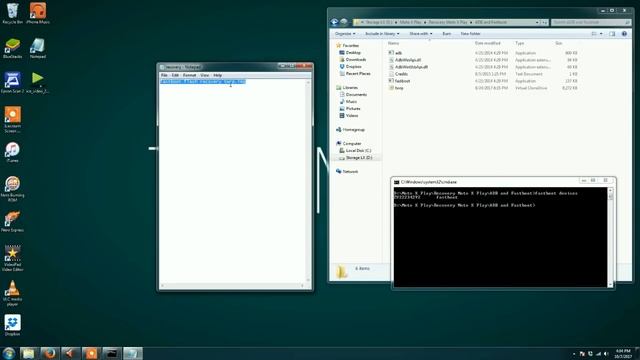The height and width of the screenshot is (360, 640).
Task: Launch Firefox from the taskbar
Action: point(50,353)
